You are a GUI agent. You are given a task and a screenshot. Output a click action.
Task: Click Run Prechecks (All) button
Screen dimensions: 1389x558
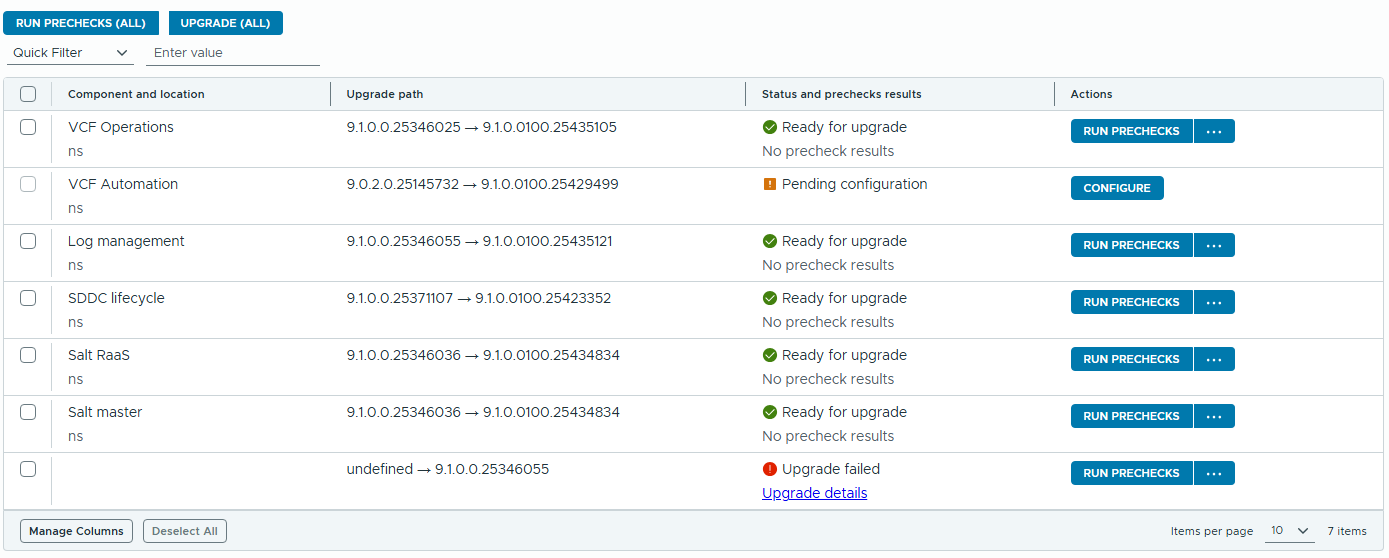[x=81, y=23]
